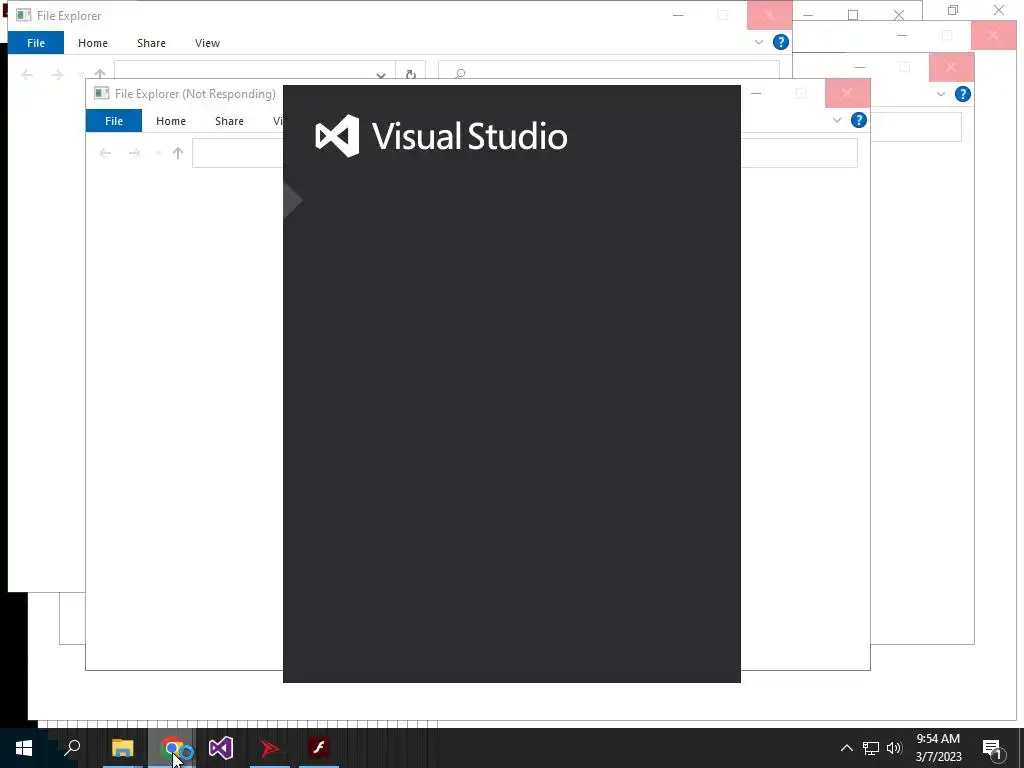Expand ribbon in Not Responding File Explorer
This screenshot has width=1024, height=768.
[837, 120]
